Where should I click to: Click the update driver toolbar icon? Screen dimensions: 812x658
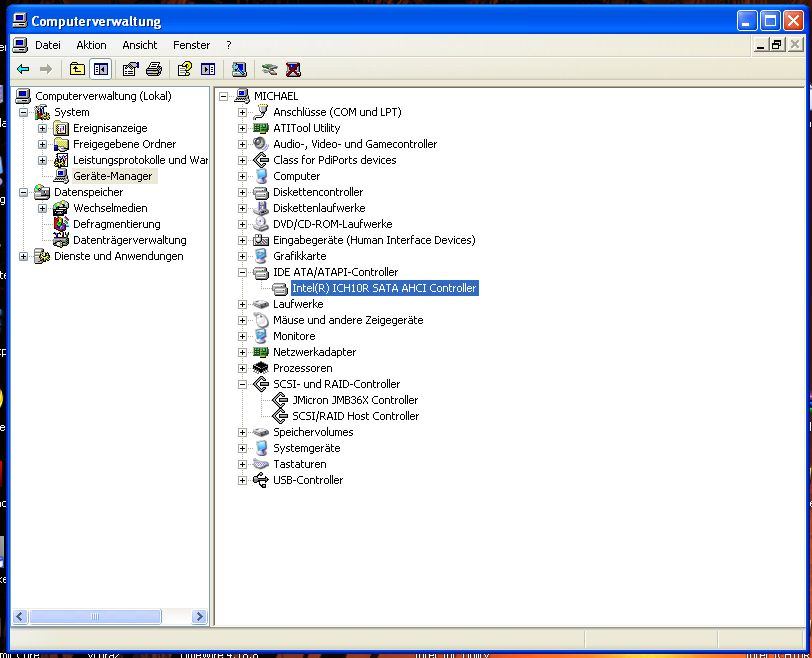click(269, 69)
